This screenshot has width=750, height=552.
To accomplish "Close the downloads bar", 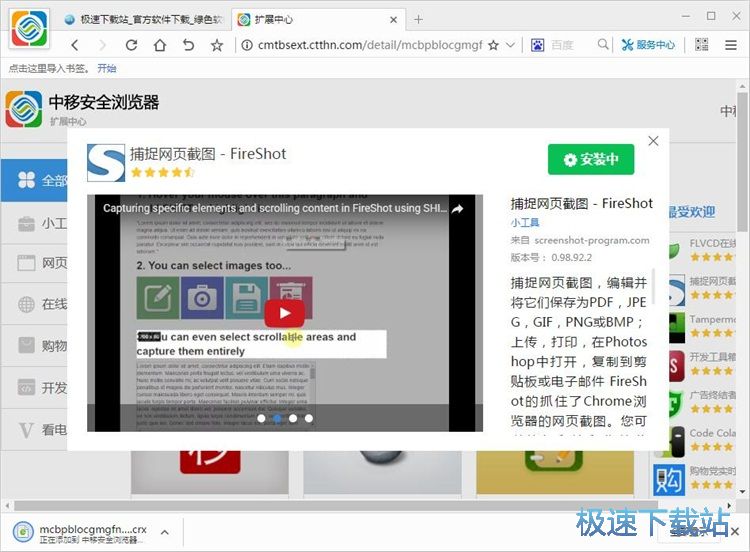I will point(735,531).
